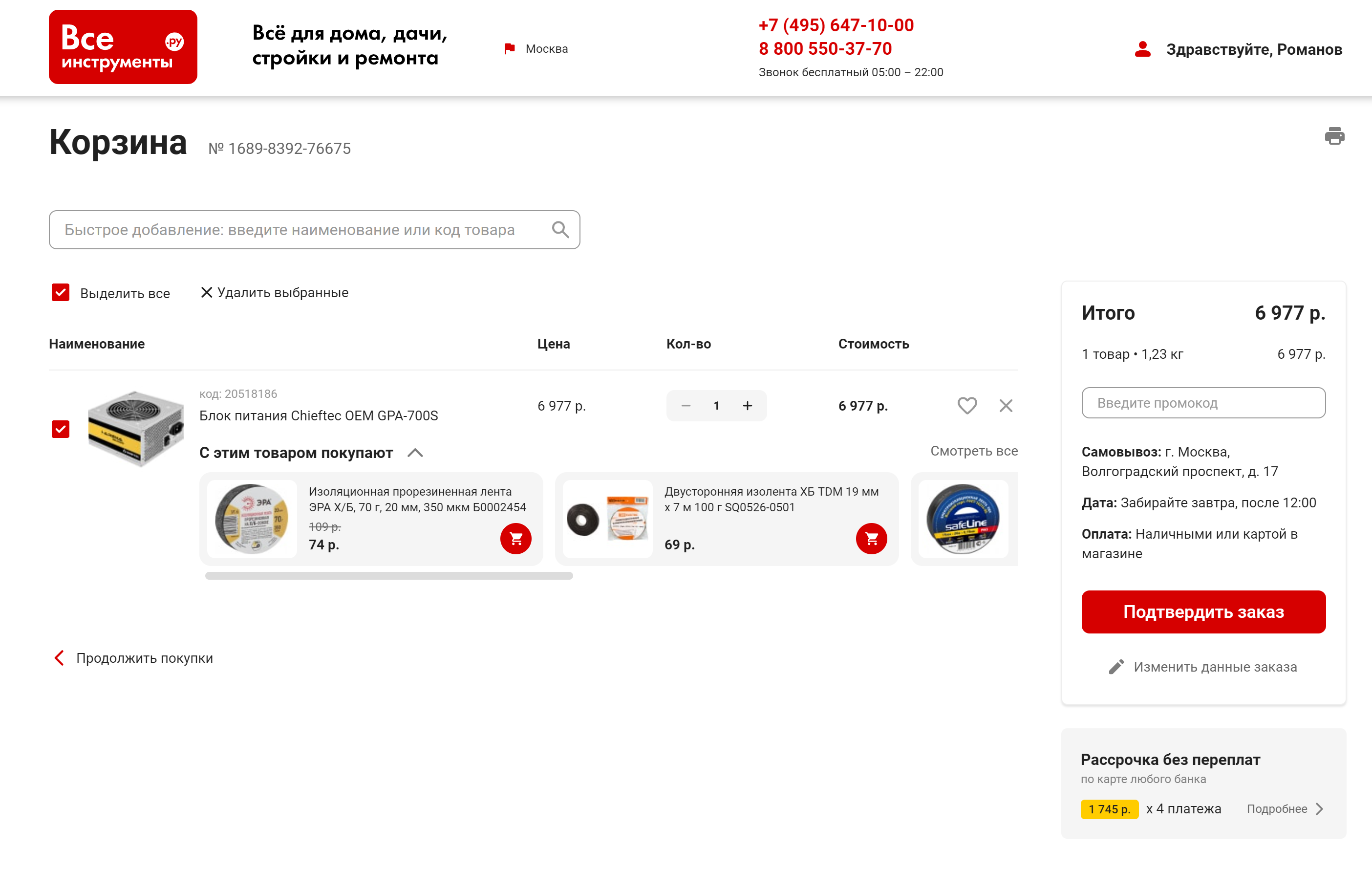Add power supply to favorites heart
This screenshot has height=872, width=1372.
[967, 406]
